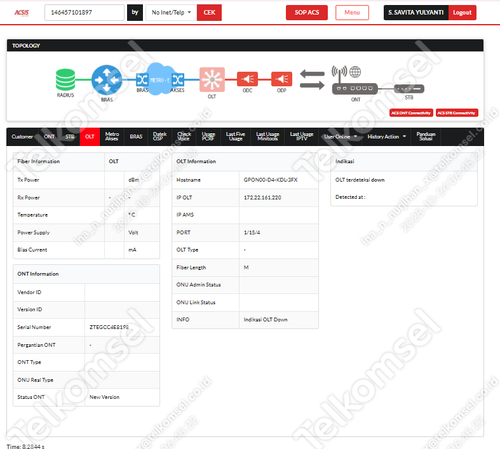Click the "by" label button

click(135, 13)
